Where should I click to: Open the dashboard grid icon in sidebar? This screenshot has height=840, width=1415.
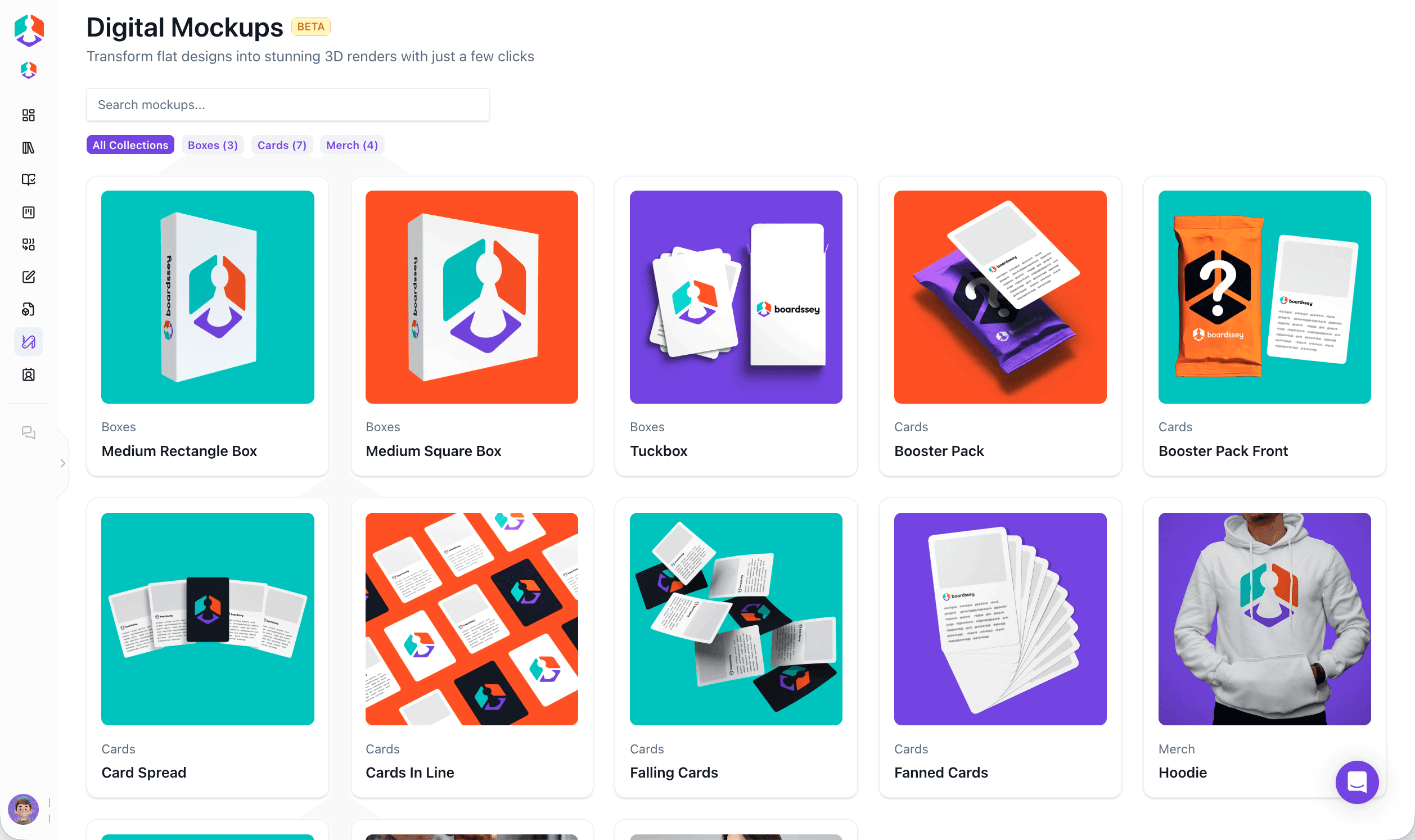tap(28, 115)
